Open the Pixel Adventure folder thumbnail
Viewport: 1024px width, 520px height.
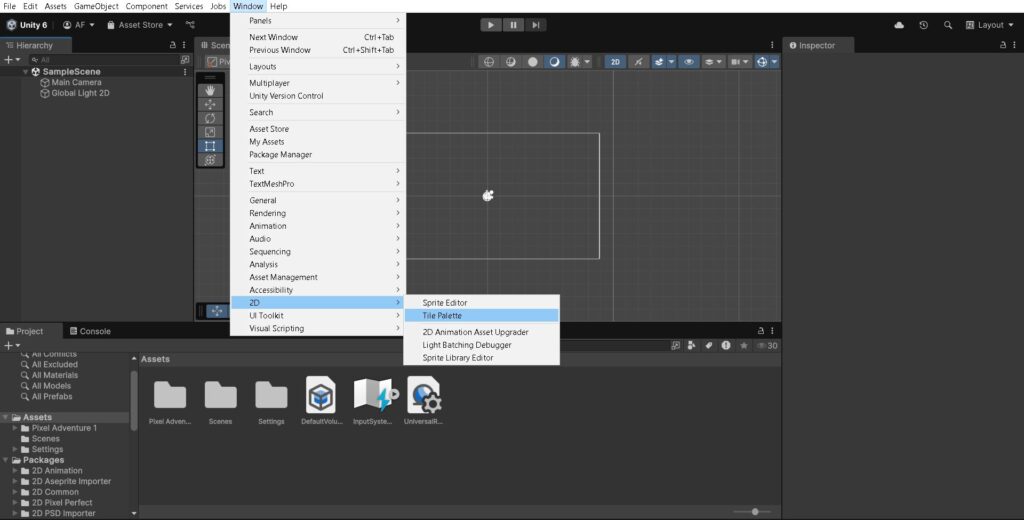(170, 402)
